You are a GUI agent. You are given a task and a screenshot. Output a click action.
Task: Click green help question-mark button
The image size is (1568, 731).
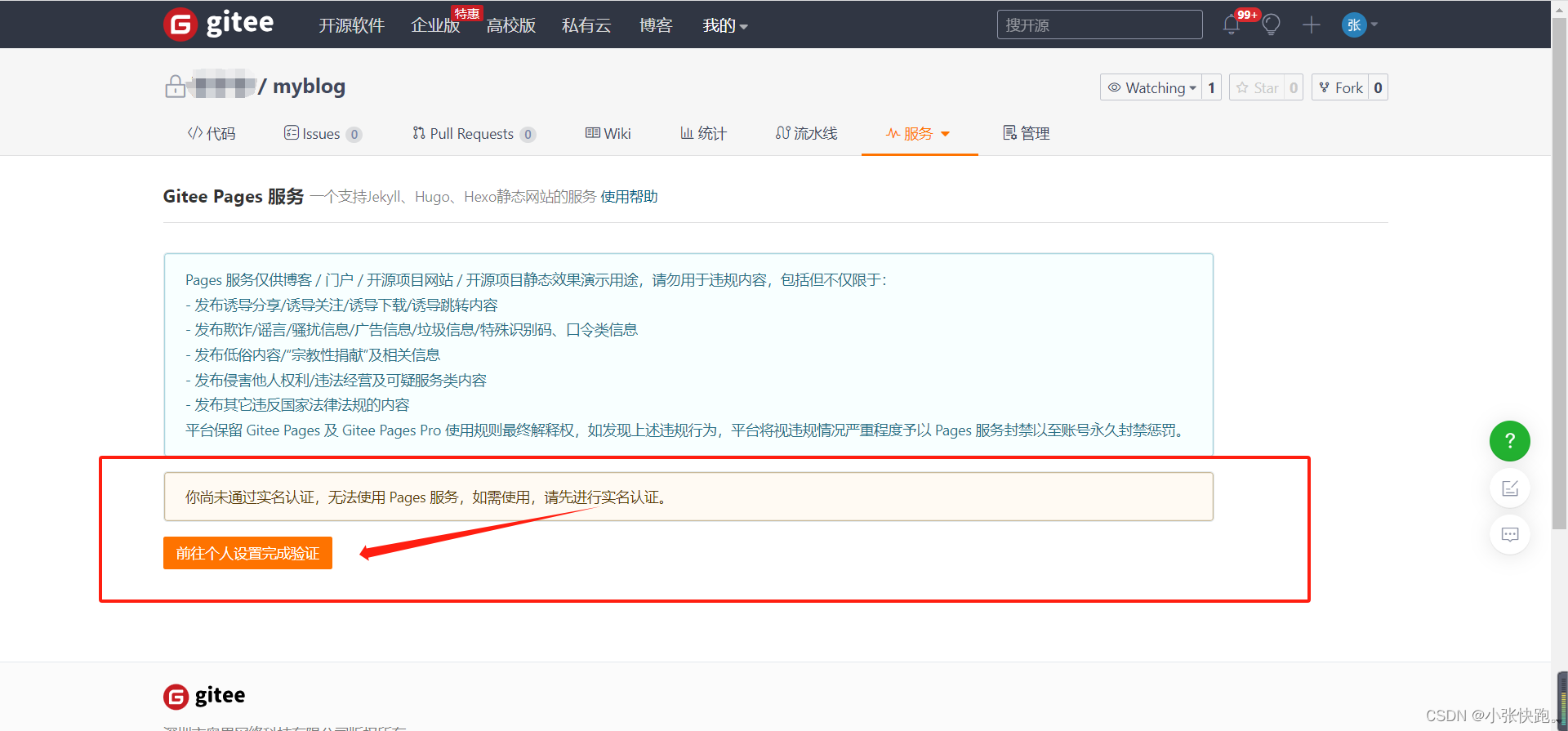pyautogui.click(x=1510, y=441)
